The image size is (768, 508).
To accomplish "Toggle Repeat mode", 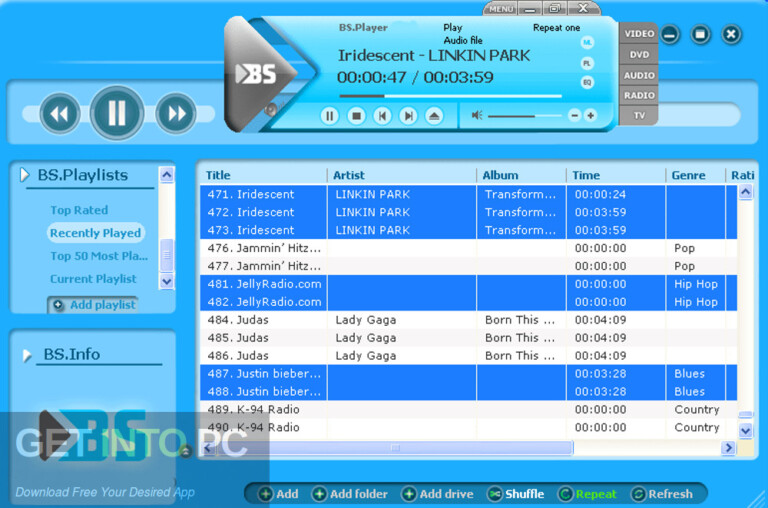I will tap(587, 494).
